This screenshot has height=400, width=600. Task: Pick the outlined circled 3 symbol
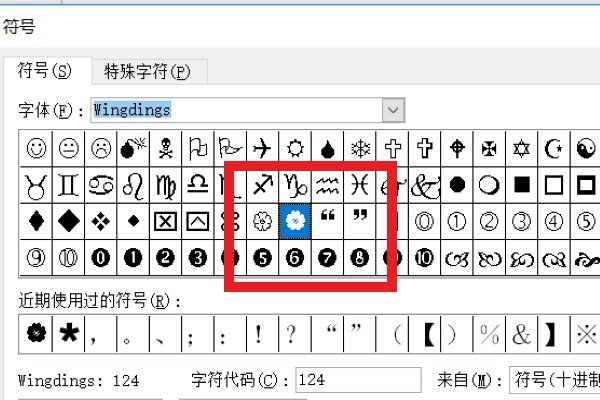coord(521,221)
